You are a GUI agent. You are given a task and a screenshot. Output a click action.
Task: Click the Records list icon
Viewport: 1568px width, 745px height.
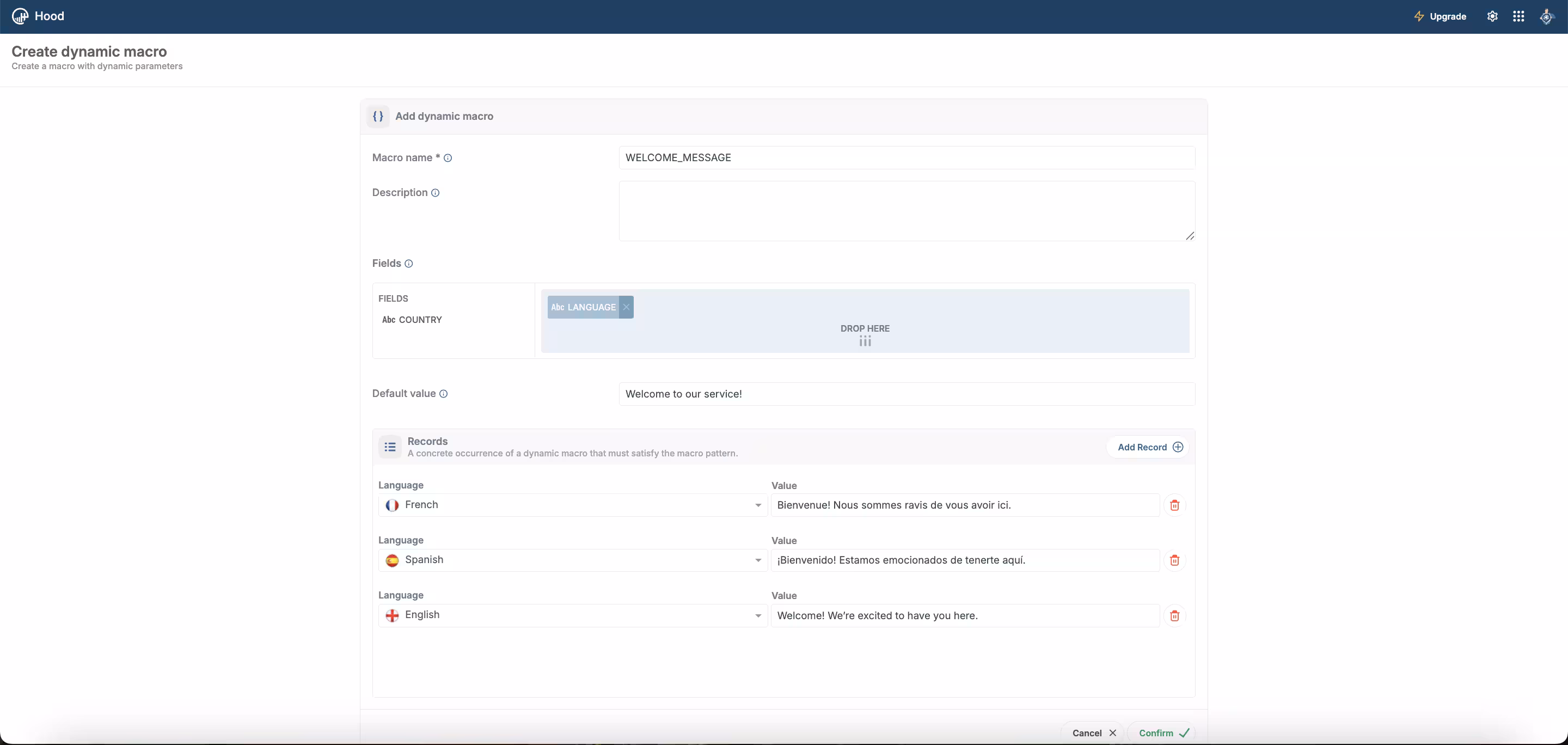click(x=390, y=447)
